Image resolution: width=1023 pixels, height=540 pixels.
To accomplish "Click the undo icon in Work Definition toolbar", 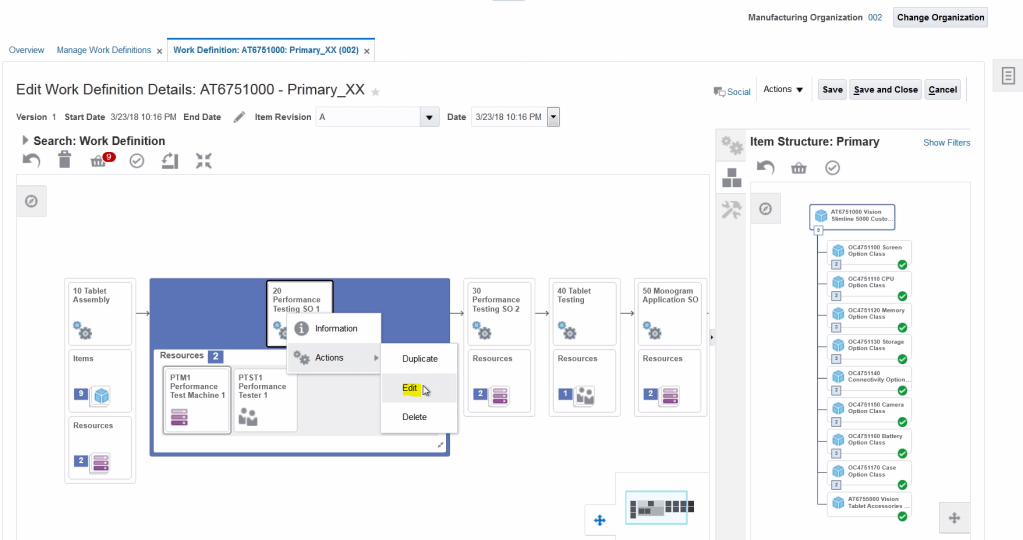I will tap(32, 160).
